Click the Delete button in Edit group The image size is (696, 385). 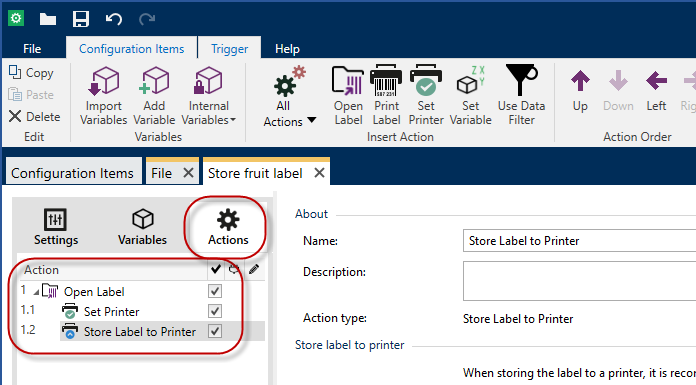click(35, 117)
